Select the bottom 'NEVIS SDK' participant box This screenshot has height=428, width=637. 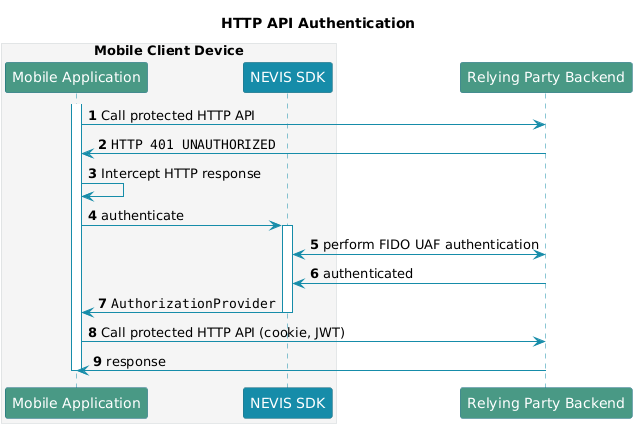288,403
